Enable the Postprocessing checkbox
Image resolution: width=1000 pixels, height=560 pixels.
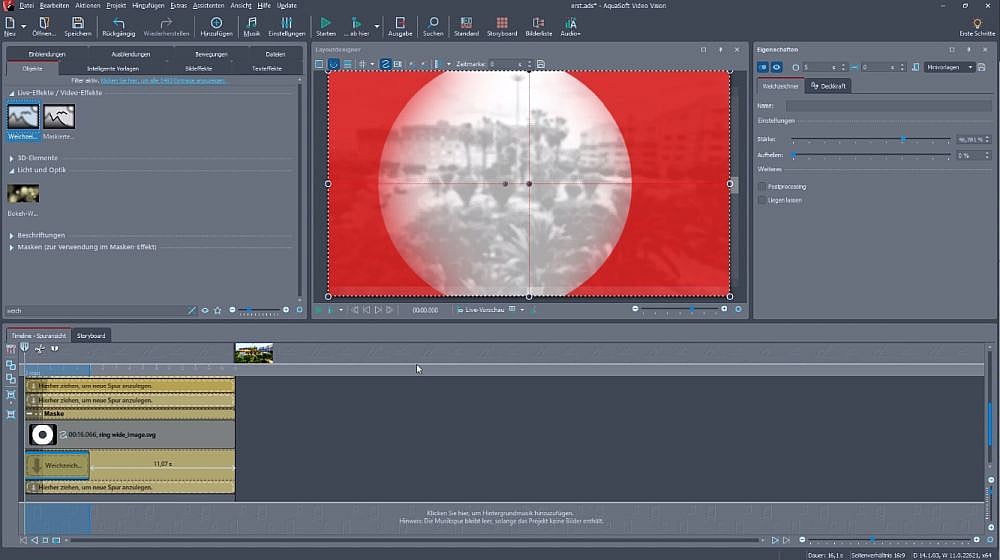click(763, 186)
